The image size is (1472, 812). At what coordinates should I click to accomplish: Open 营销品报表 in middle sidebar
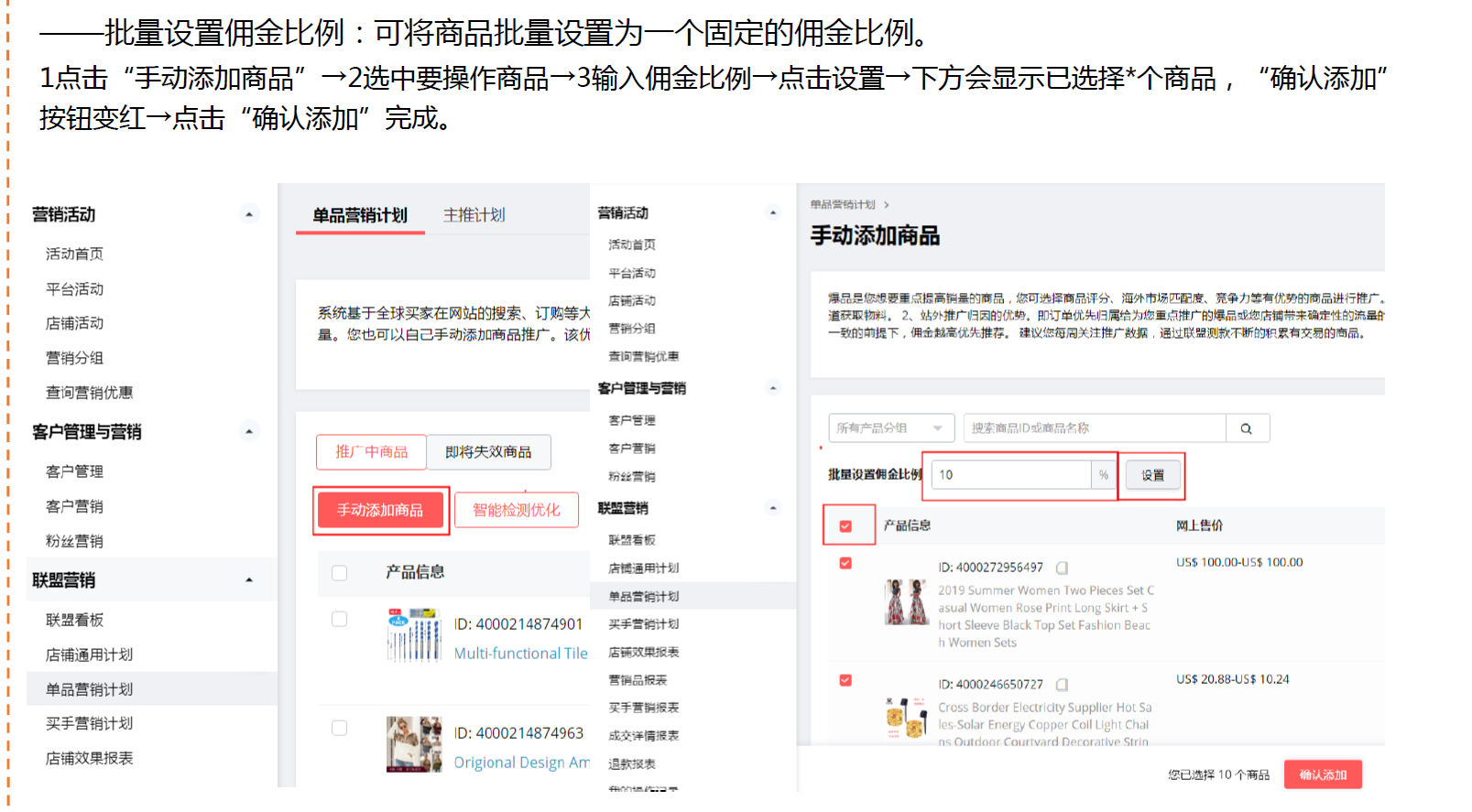coord(638,680)
